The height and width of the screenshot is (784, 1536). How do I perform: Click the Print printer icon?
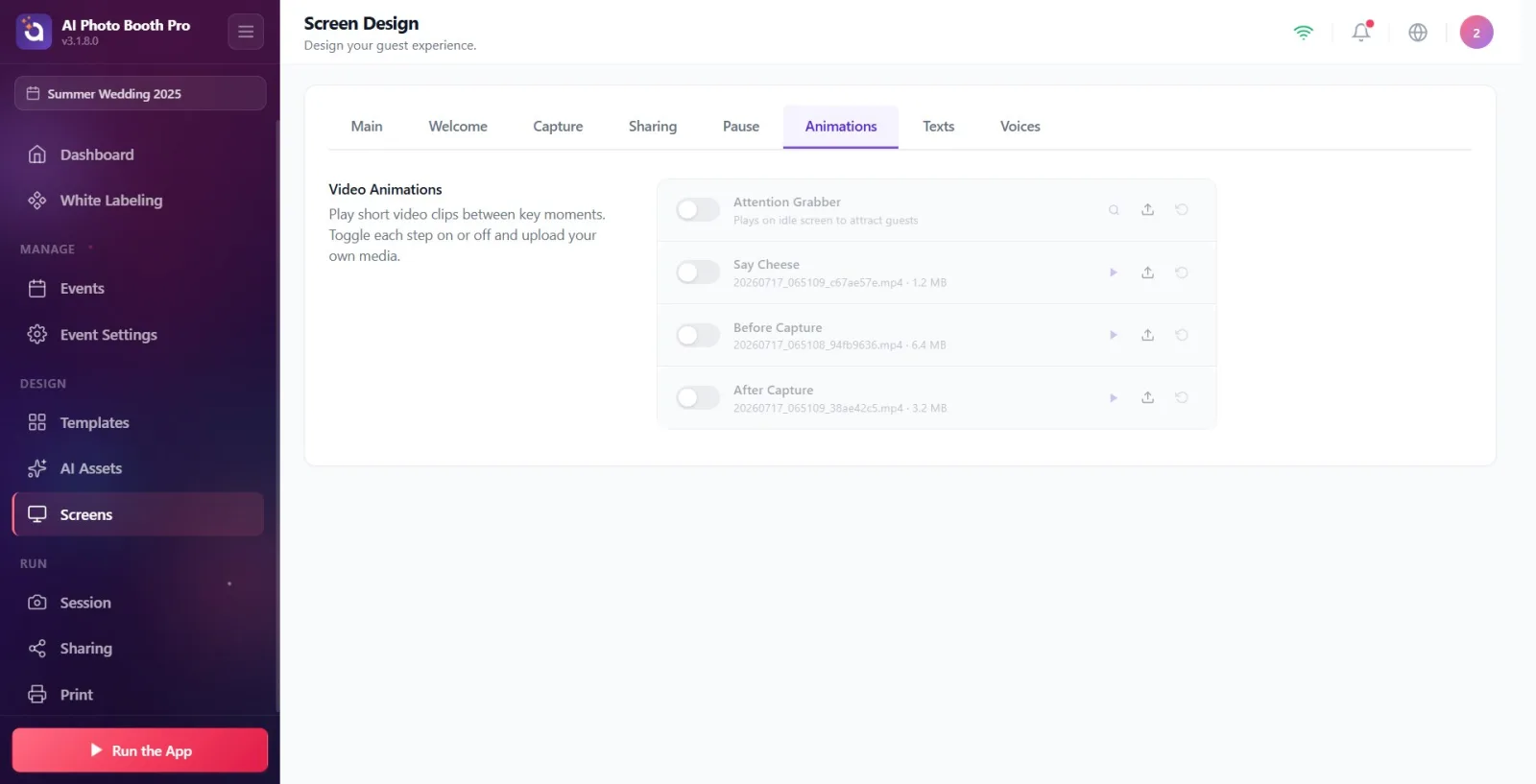(37, 695)
